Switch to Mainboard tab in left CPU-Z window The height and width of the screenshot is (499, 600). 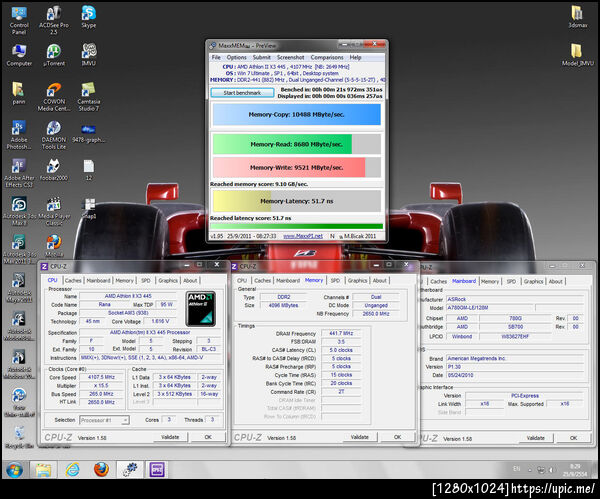[98, 280]
